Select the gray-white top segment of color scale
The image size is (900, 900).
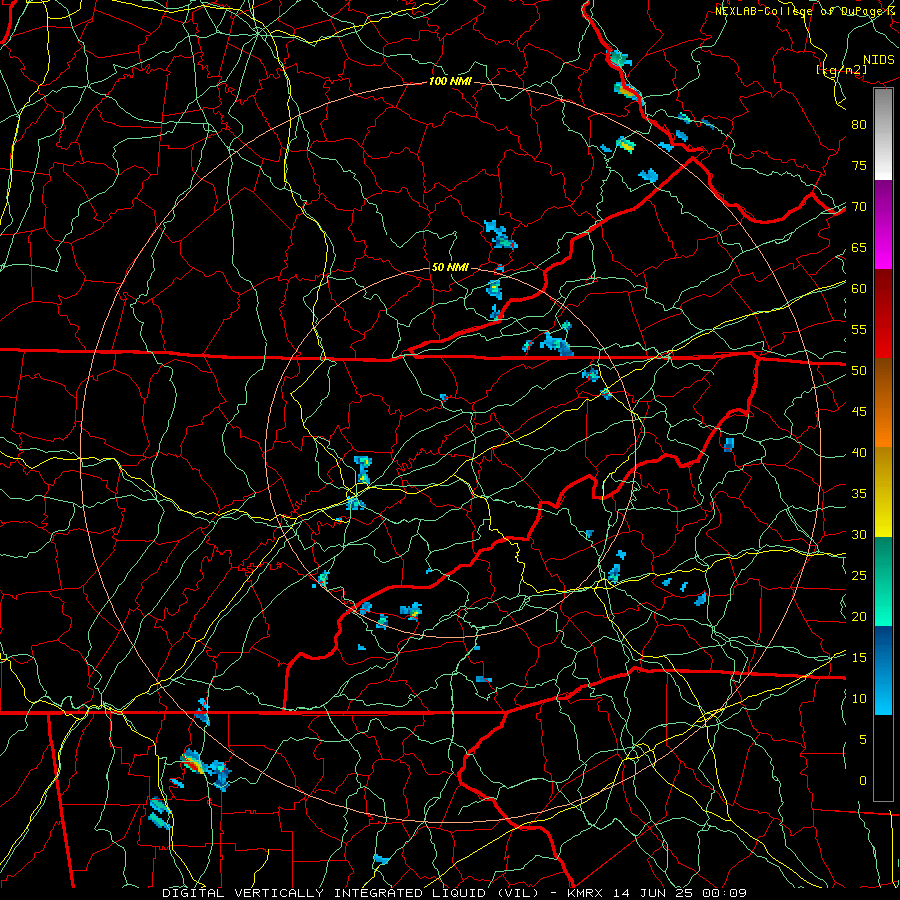click(x=883, y=134)
